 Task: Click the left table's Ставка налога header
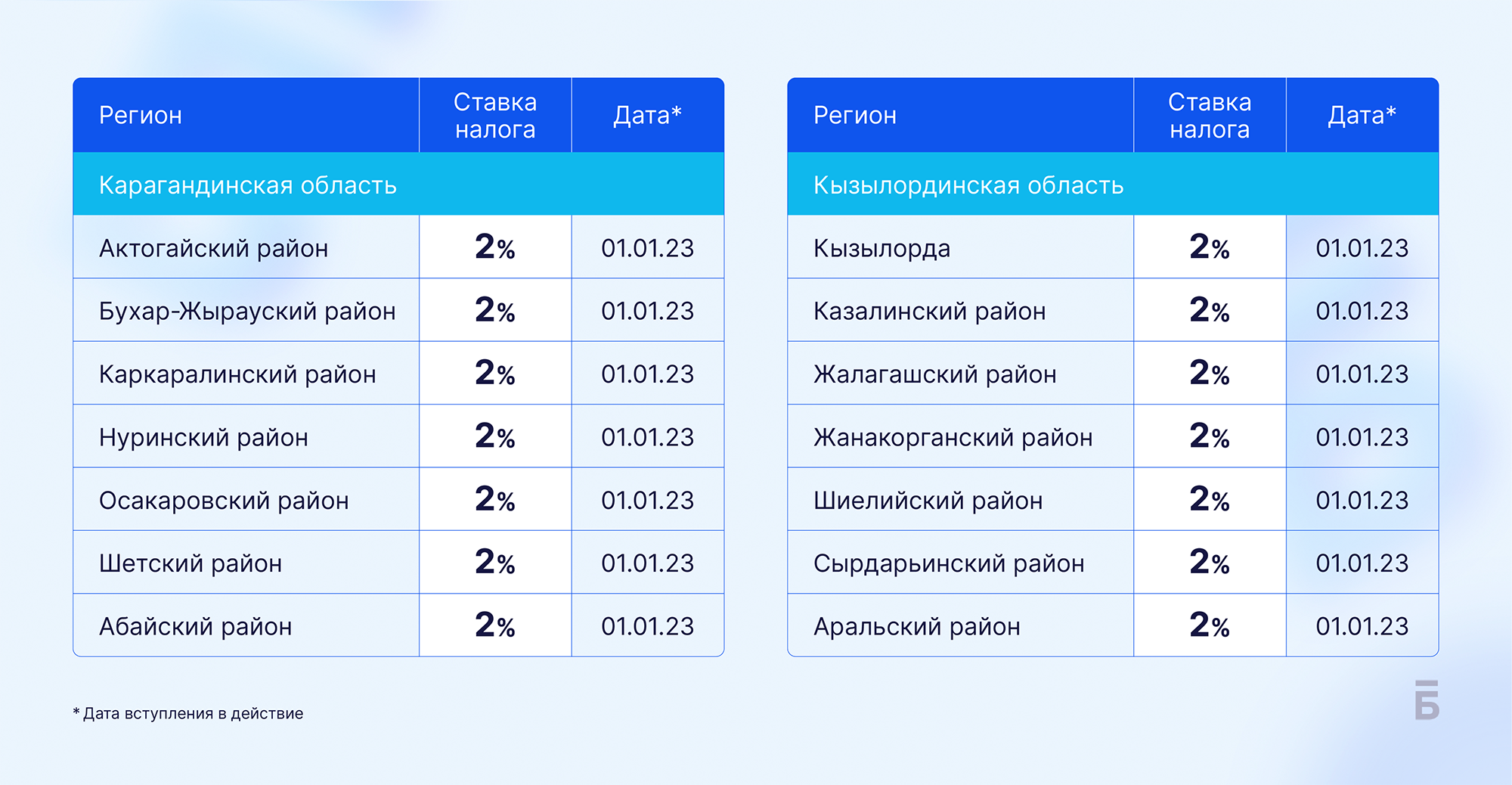(495, 115)
